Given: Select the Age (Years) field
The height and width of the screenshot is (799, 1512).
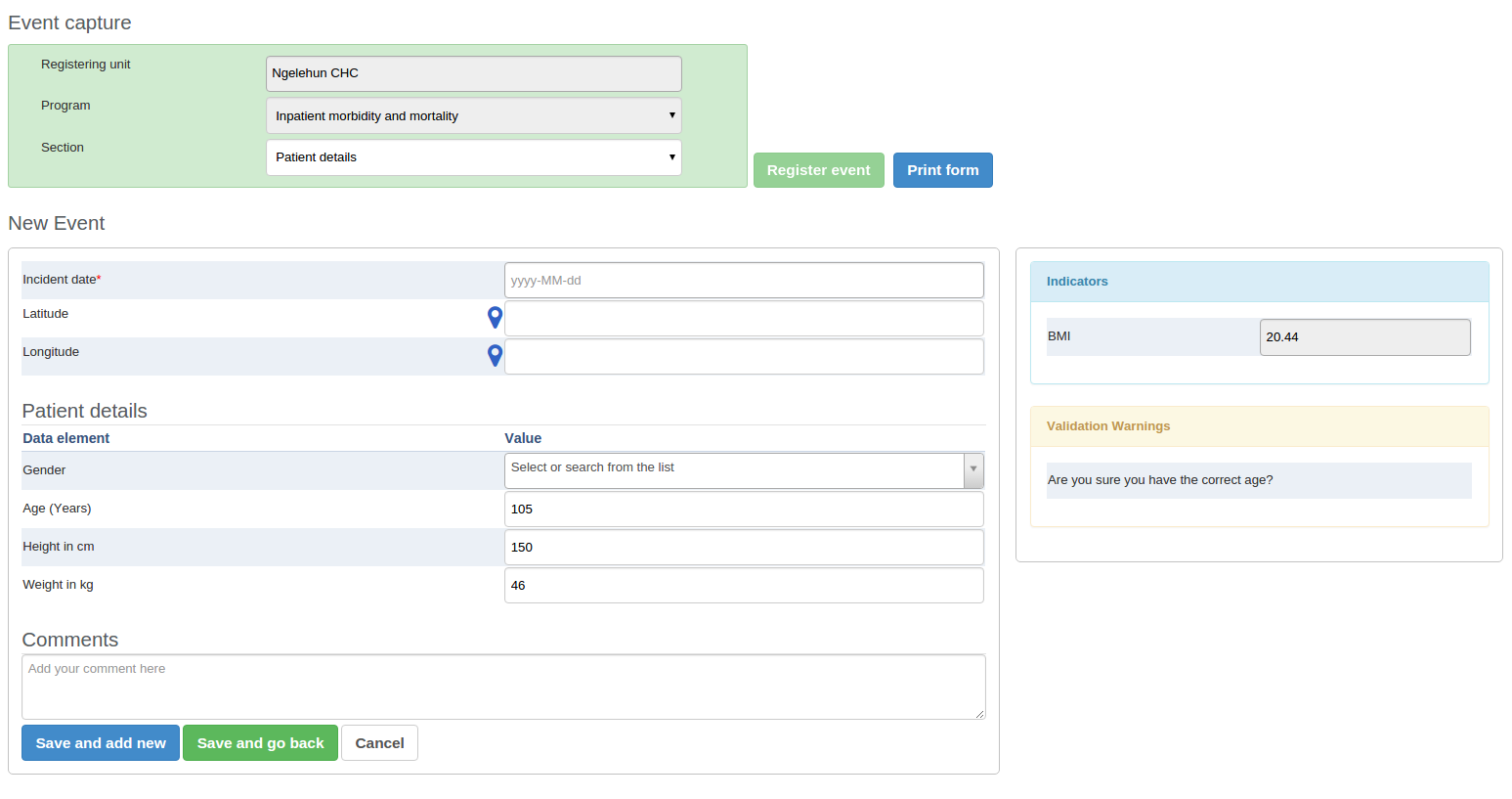Looking at the screenshot, I should pyautogui.click(x=743, y=510).
